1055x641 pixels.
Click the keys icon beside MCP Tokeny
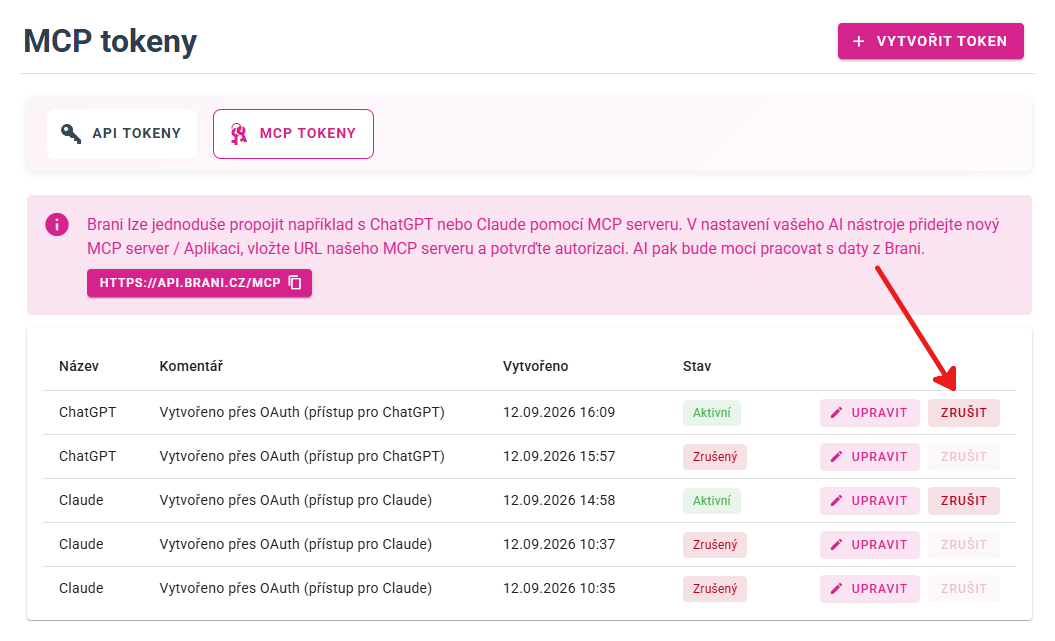tap(238, 134)
